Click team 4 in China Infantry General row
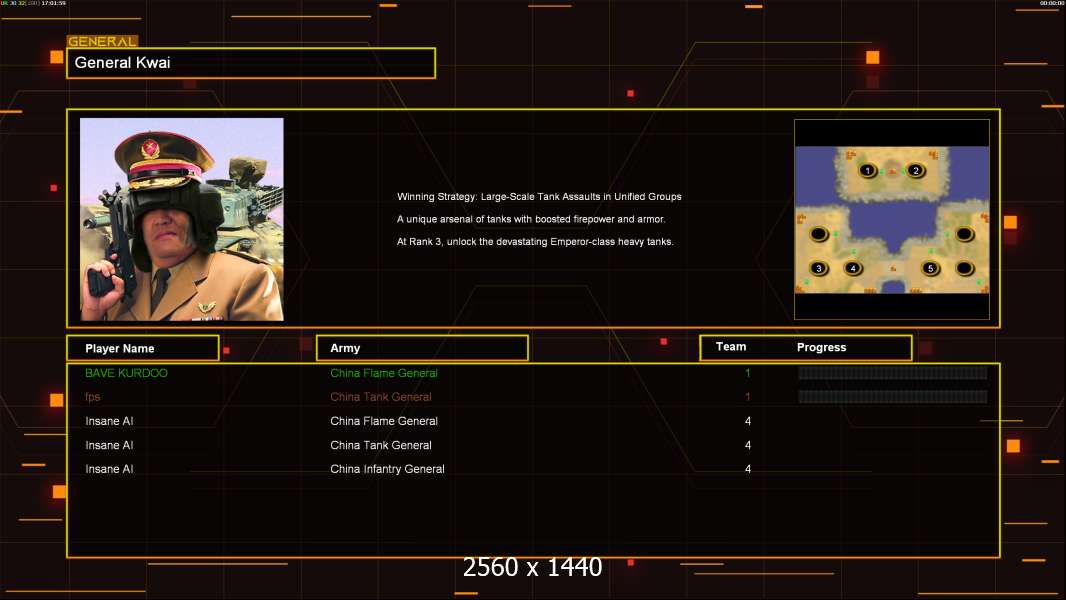Viewport: 1066px width, 600px height. click(748, 469)
